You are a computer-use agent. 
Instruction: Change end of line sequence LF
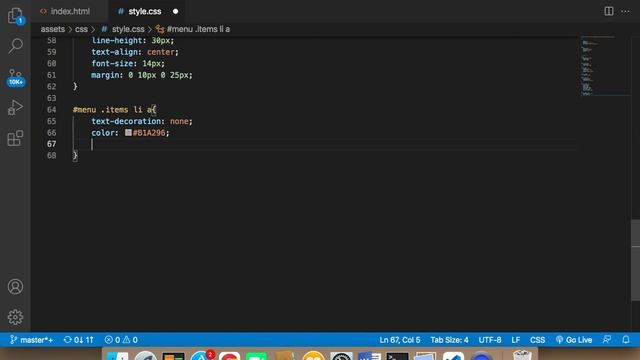[516, 340]
